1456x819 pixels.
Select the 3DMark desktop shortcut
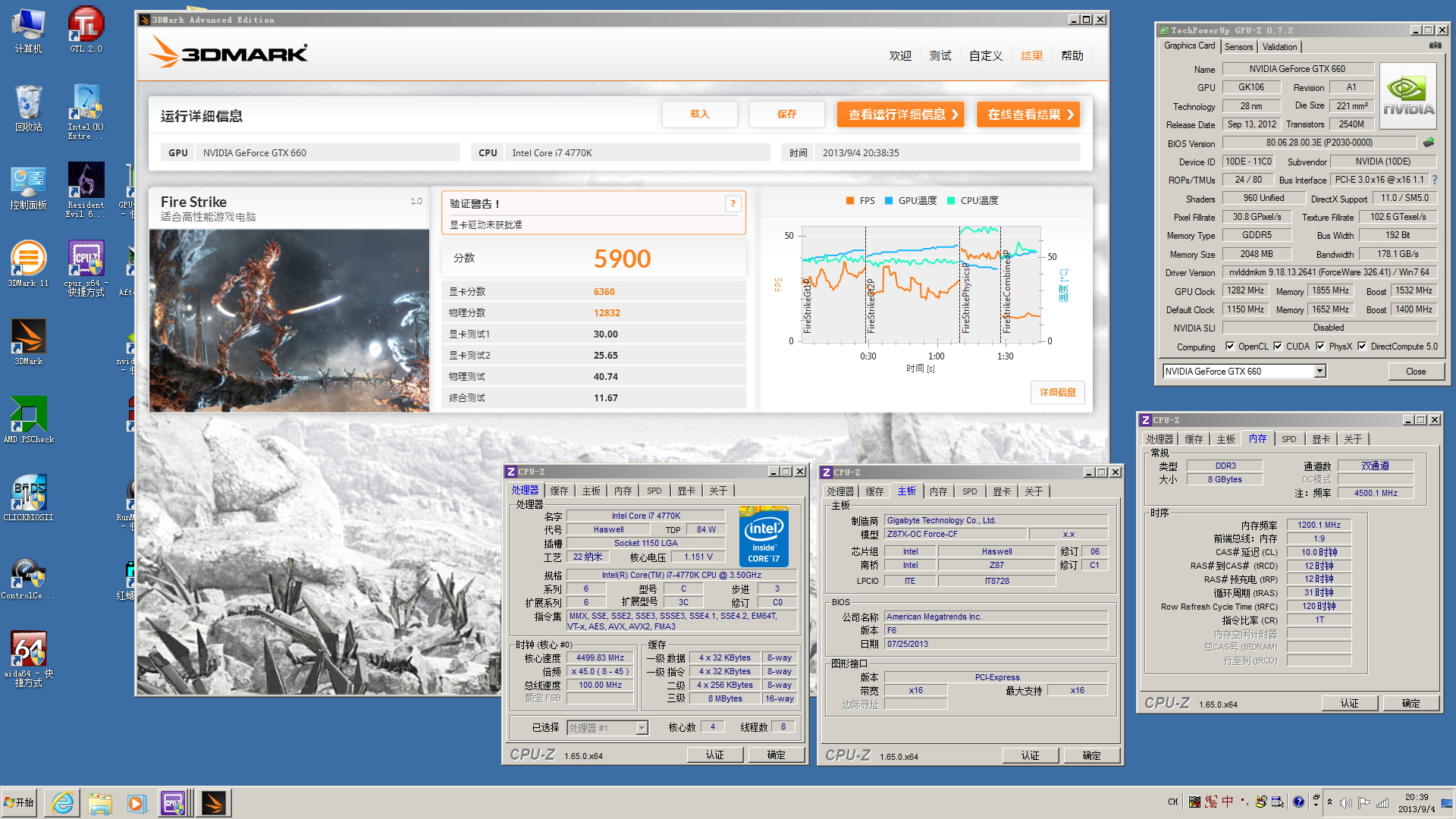coord(29,342)
